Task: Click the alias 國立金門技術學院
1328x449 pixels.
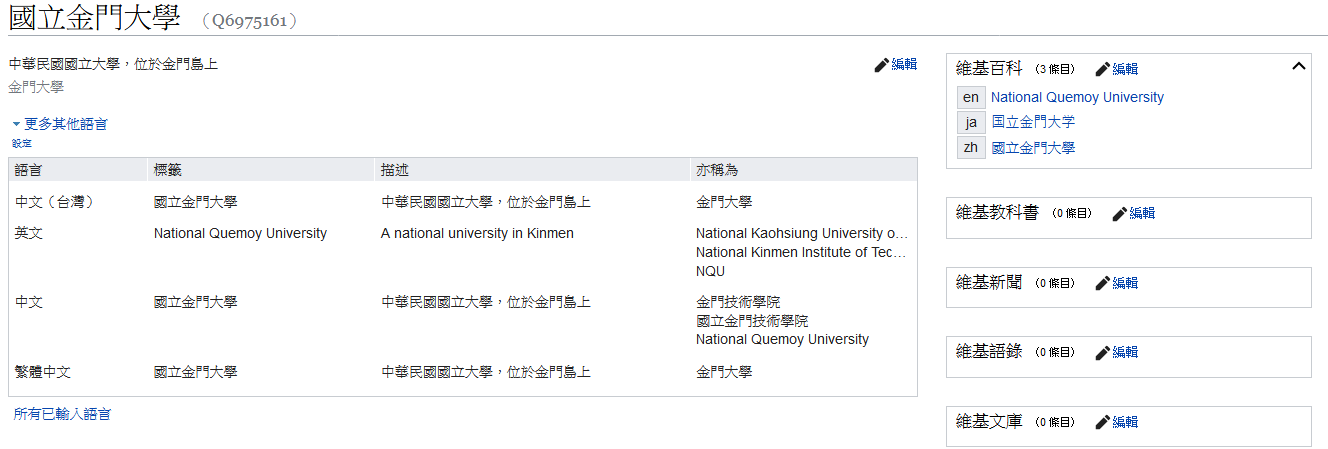Action: (752, 321)
